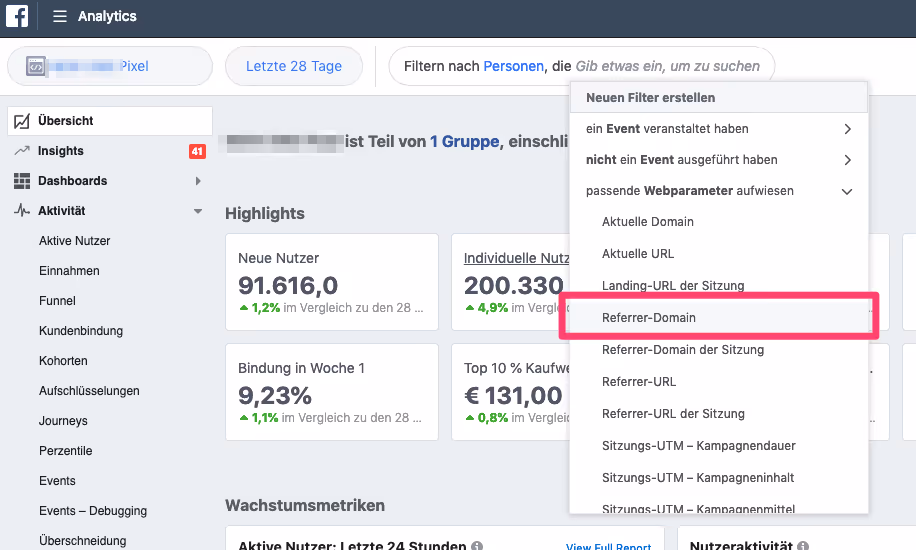The height and width of the screenshot is (550, 916).
Task: Click the Neue Nutzer highlight card
Action: pos(332,282)
